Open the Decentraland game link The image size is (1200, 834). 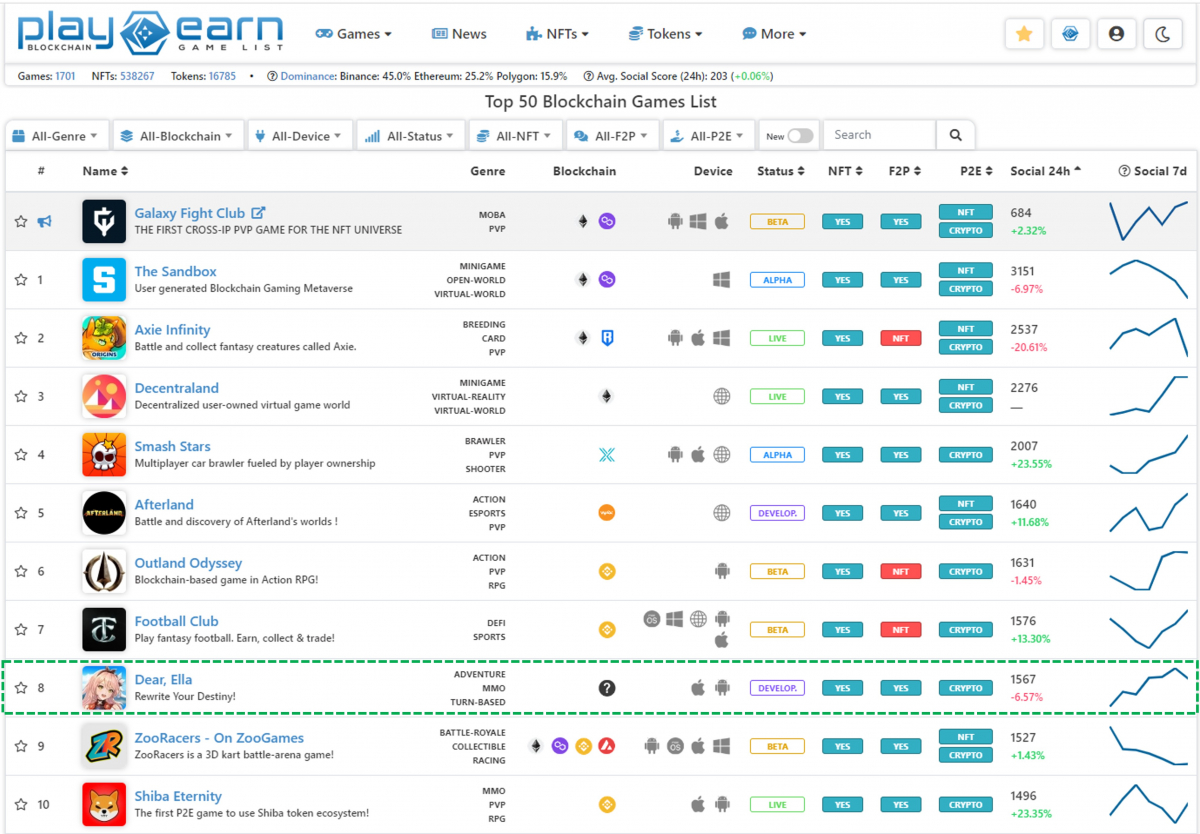tap(176, 388)
